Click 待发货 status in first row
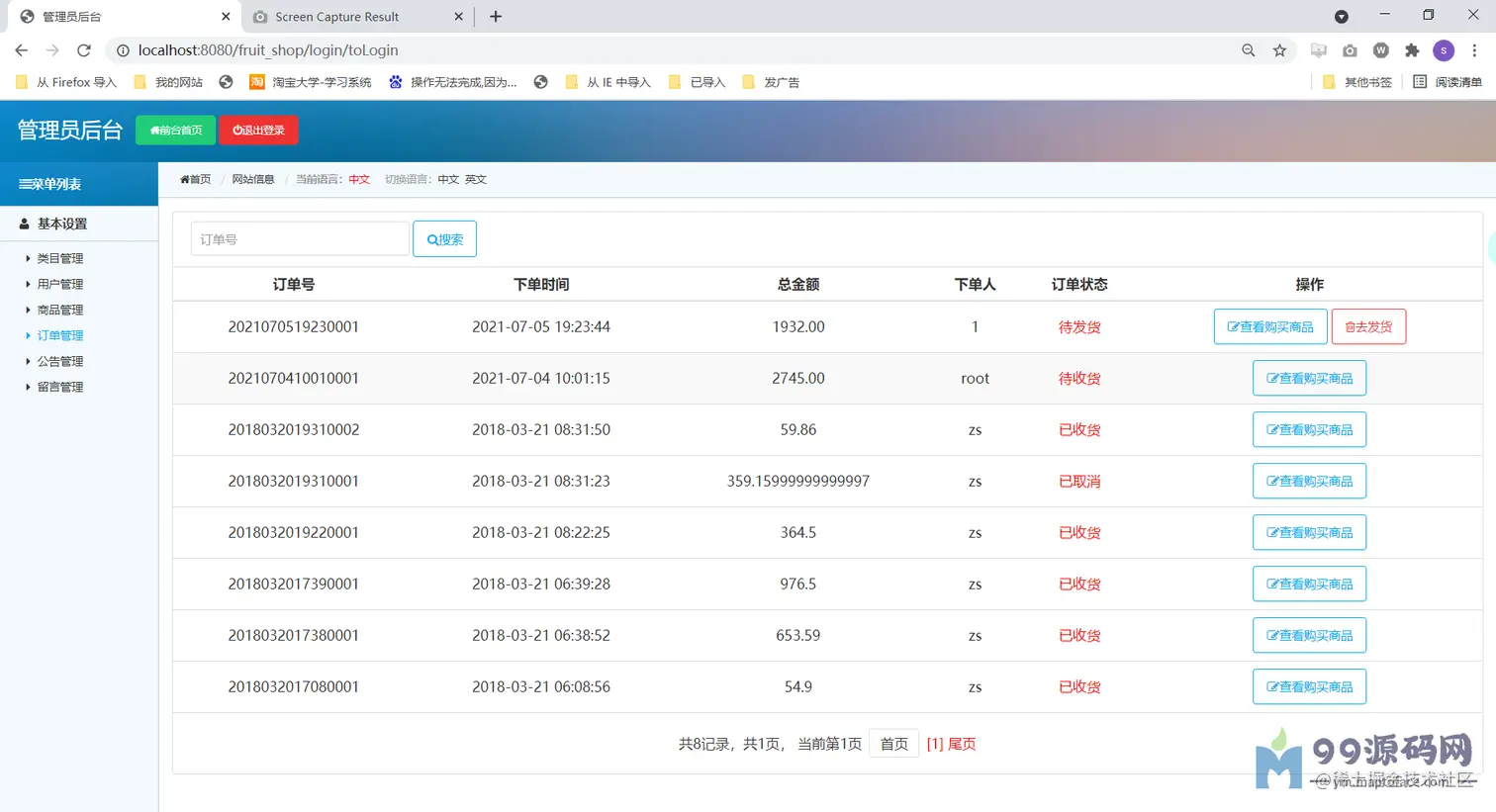 (x=1079, y=326)
